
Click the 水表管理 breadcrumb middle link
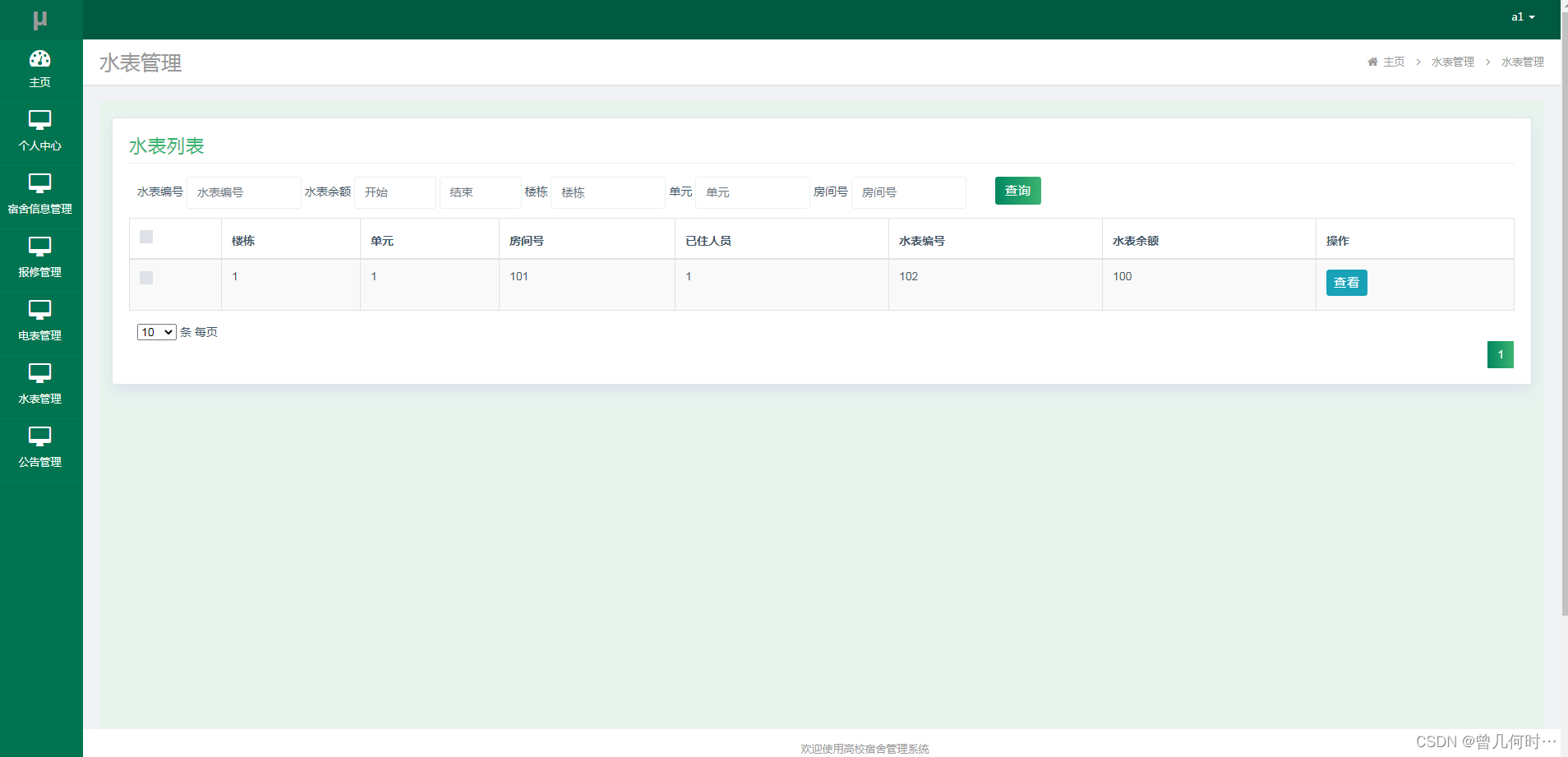tap(1452, 62)
